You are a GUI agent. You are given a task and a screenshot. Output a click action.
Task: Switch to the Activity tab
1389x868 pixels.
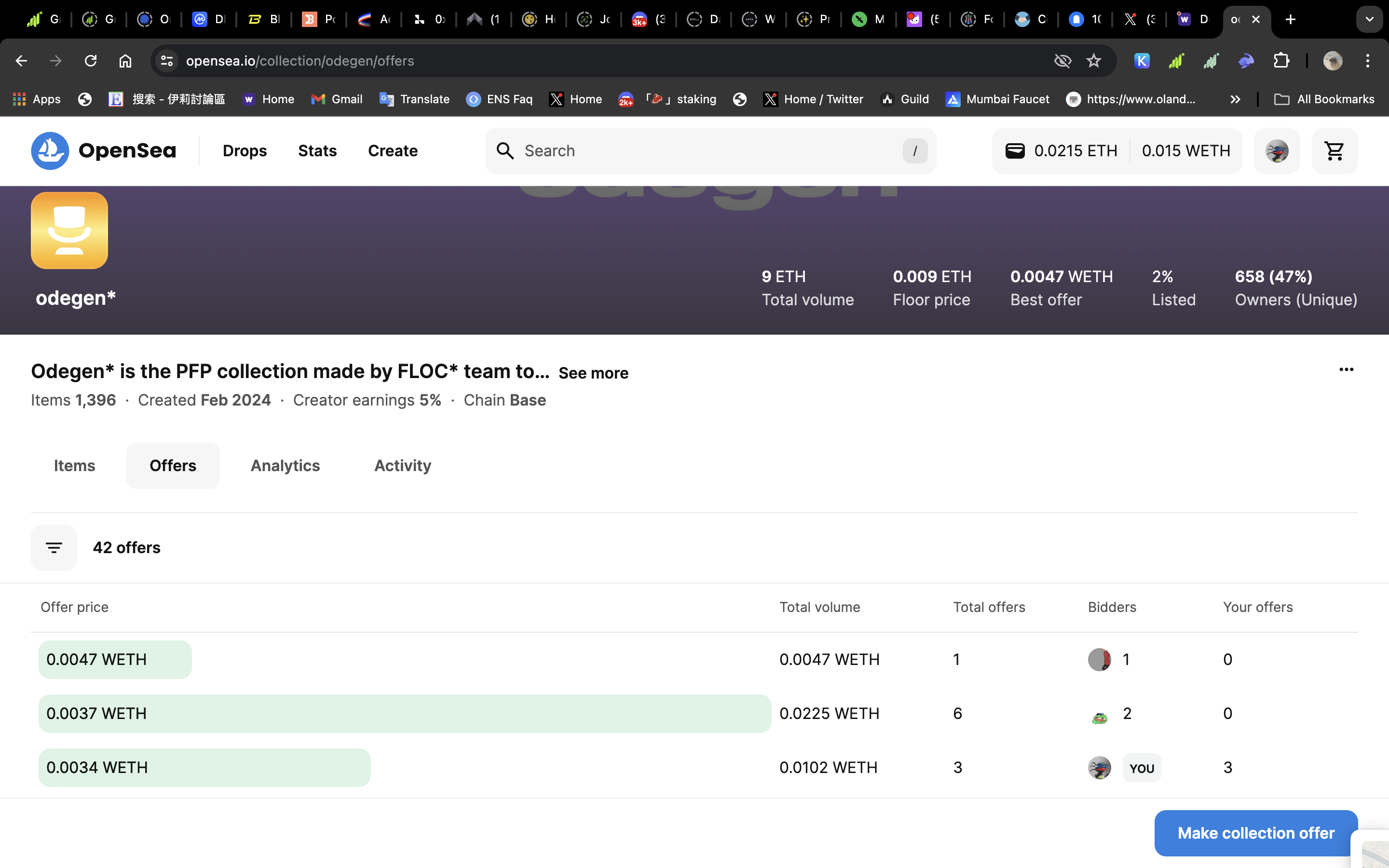(x=402, y=465)
